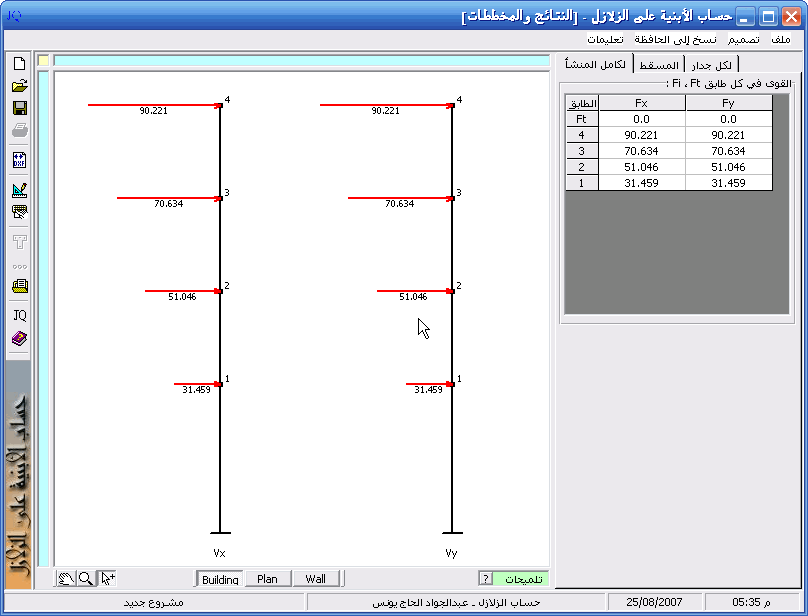Open a project with the folder icon
The height and width of the screenshot is (616, 808).
19,86
